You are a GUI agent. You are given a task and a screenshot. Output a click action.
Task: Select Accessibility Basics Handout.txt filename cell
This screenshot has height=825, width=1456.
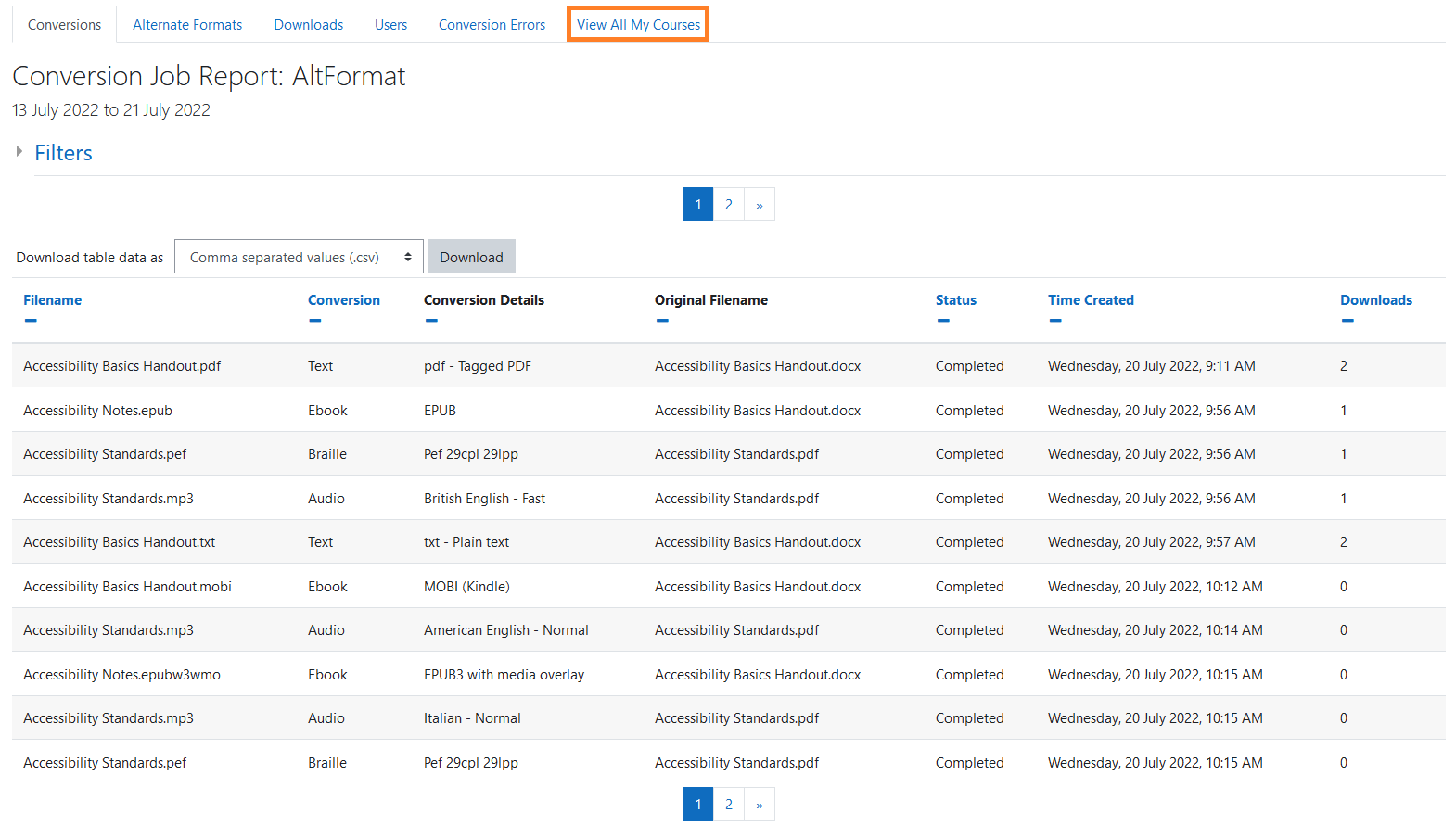point(119,542)
